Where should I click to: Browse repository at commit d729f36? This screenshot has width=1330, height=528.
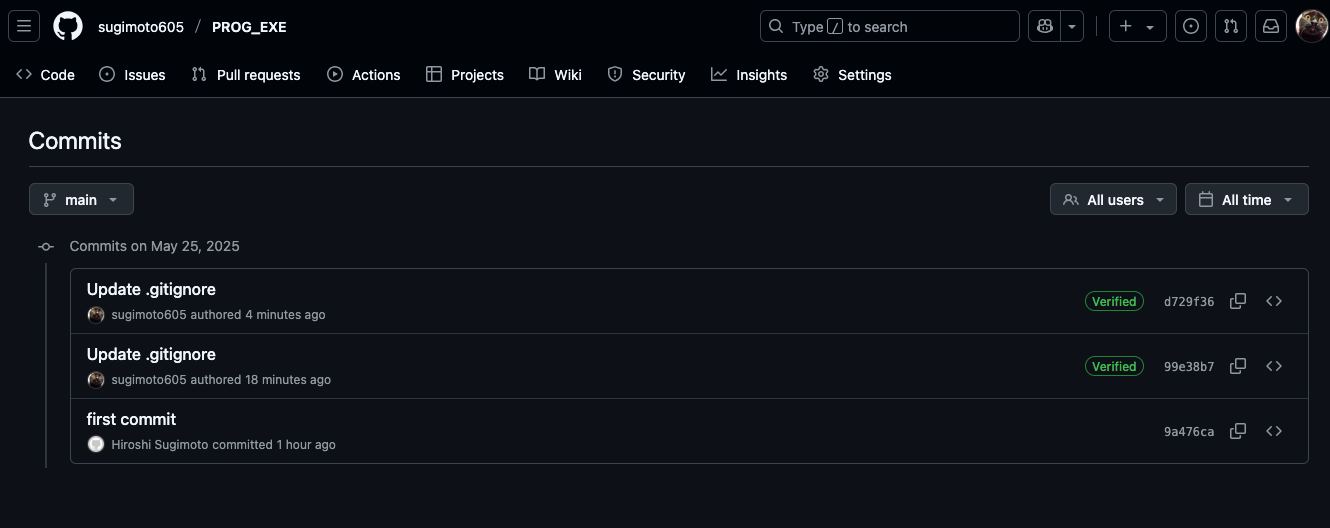point(1274,301)
